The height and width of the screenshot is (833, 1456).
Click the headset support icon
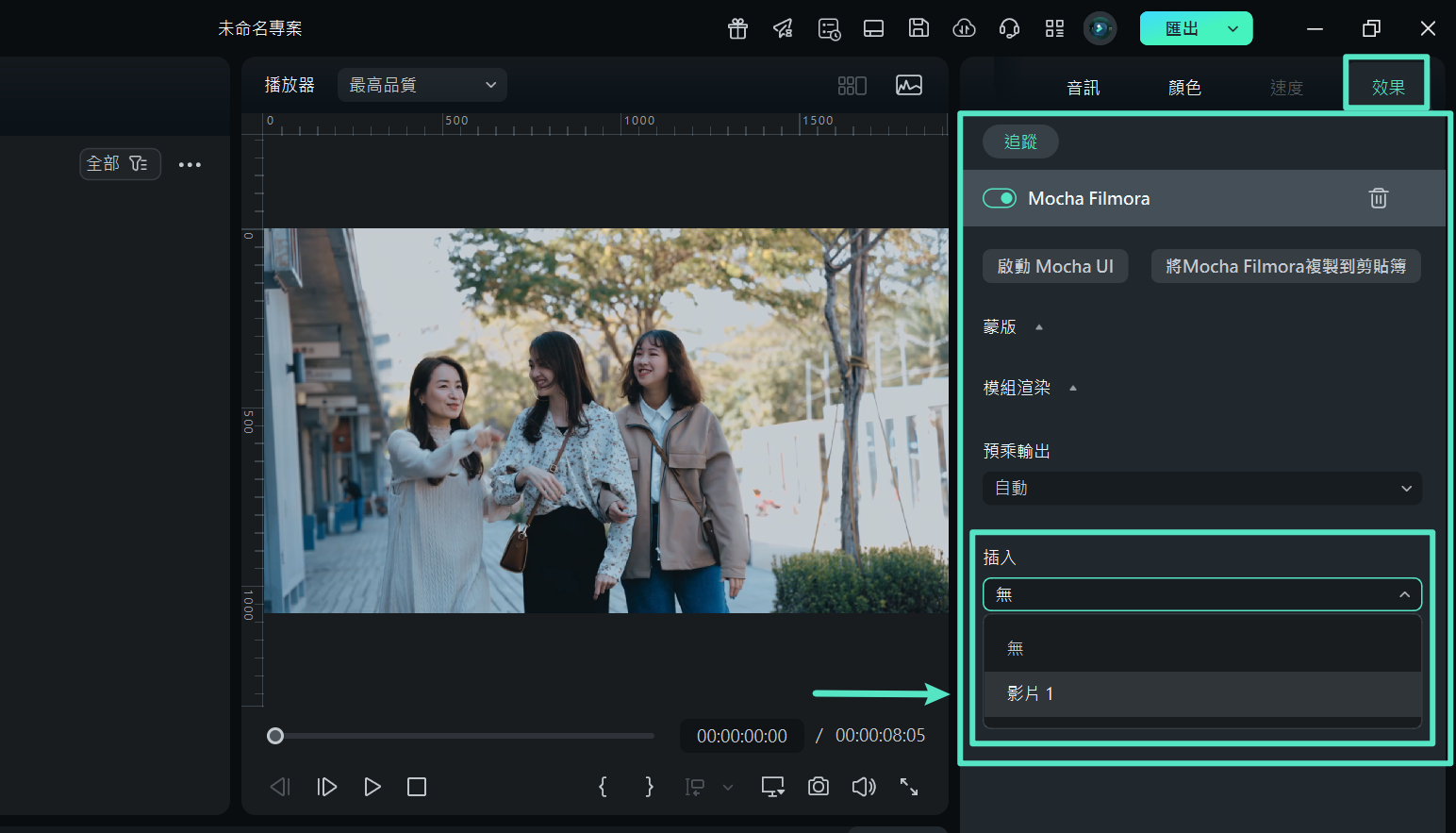[1009, 28]
